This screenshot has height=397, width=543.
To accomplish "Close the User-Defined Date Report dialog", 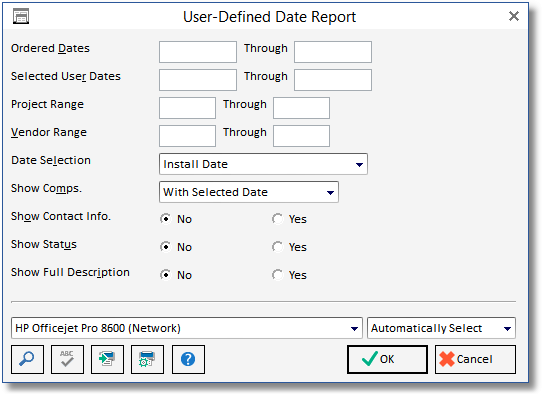I will click(x=514, y=16).
